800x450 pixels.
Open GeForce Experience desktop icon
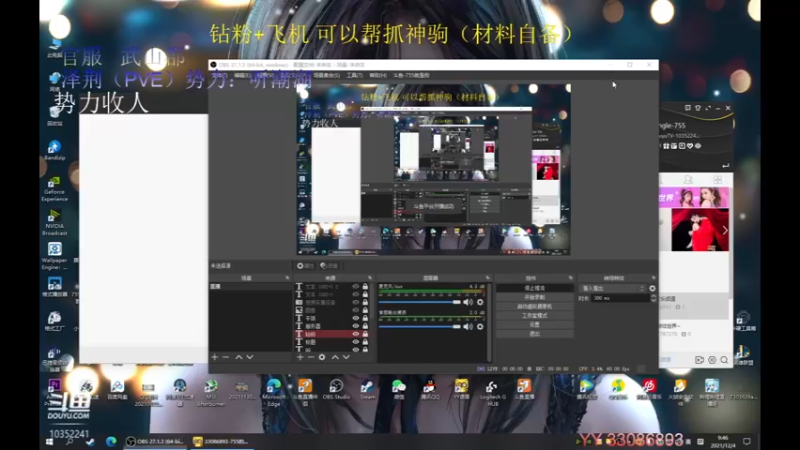55,189
